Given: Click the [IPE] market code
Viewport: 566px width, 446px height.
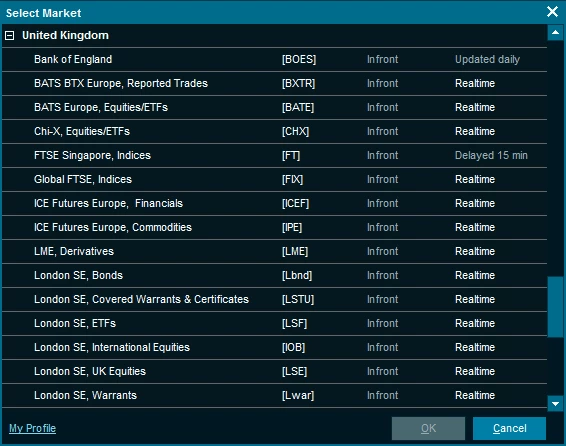Looking at the screenshot, I should coord(292,227).
